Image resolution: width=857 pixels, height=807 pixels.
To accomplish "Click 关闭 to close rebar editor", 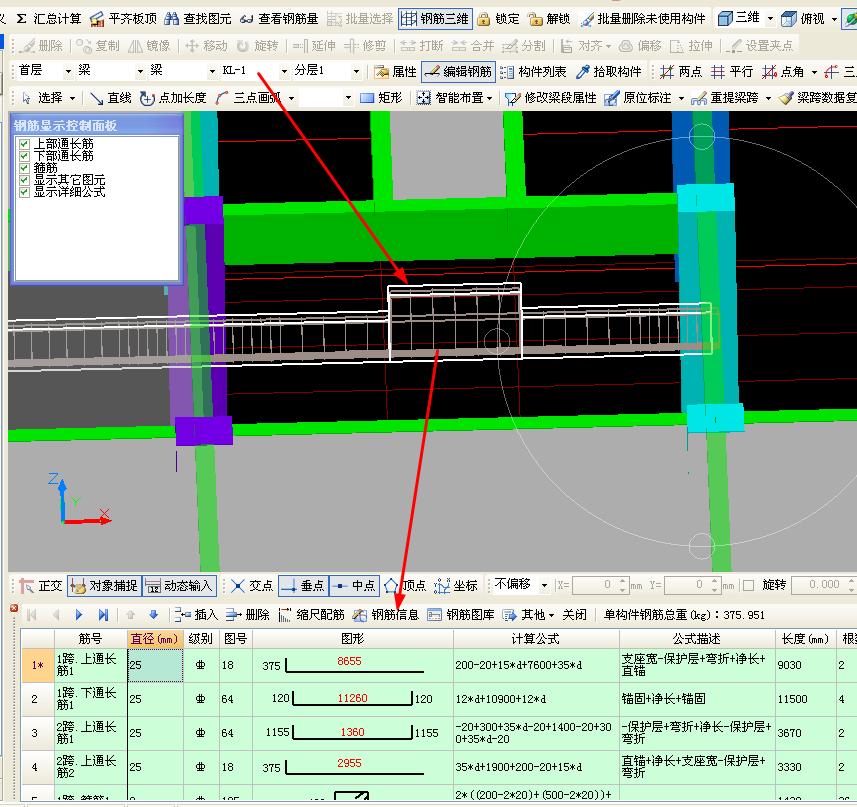I will pyautogui.click(x=574, y=615).
